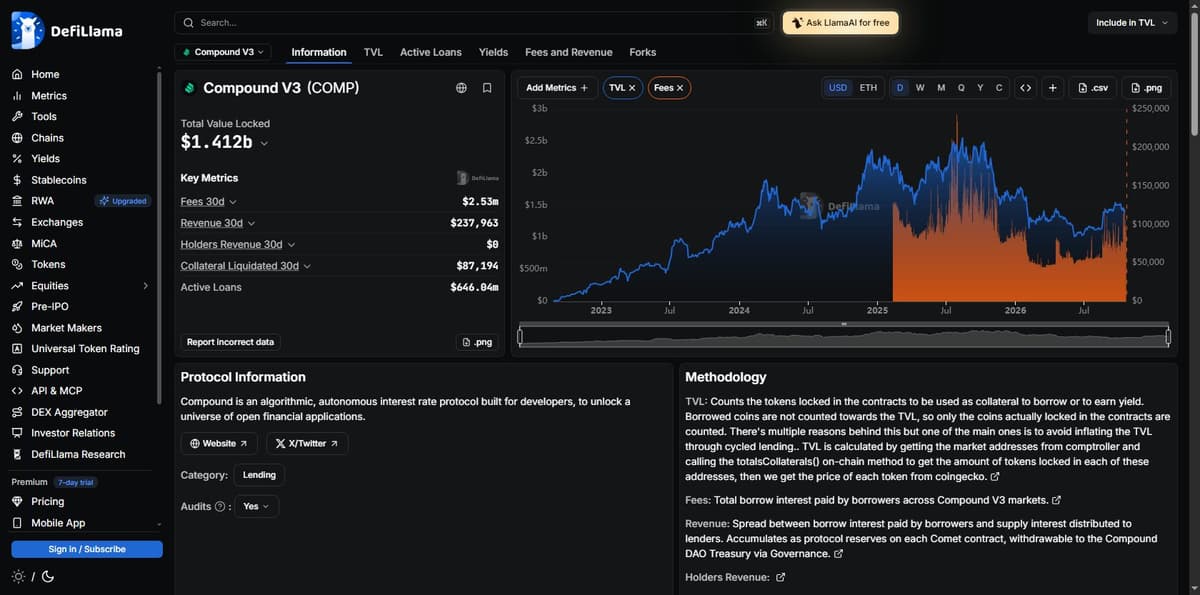Viewport: 1200px width, 595px height.
Task: Switch to dark theme moon icon
Action: coord(48,576)
